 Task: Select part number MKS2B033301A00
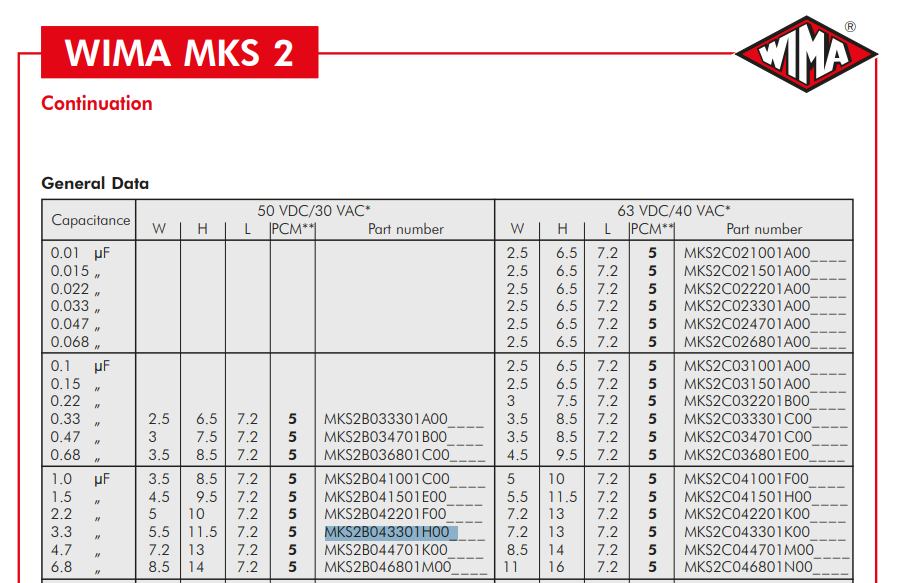pyautogui.click(x=386, y=419)
